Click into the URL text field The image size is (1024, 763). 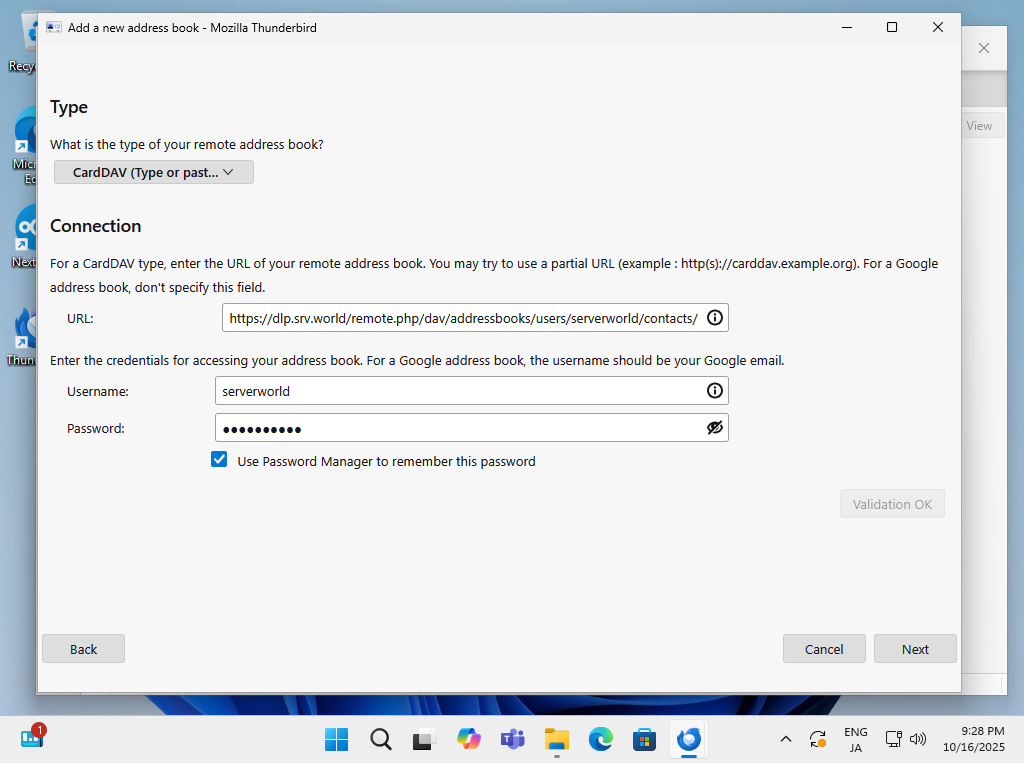tap(462, 318)
